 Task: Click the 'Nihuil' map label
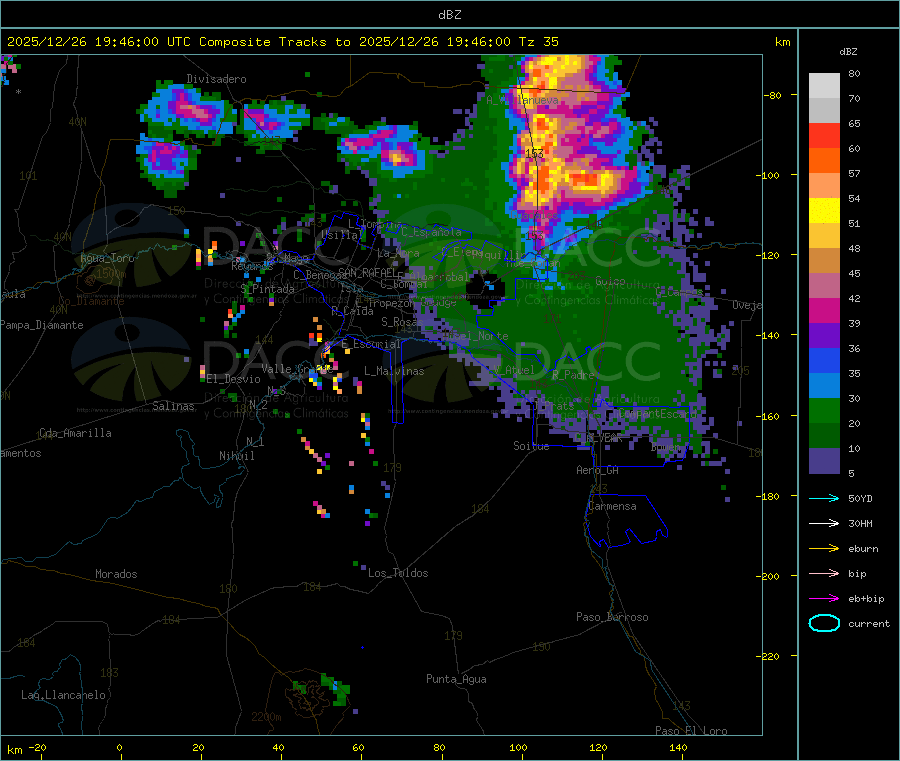pyautogui.click(x=236, y=456)
